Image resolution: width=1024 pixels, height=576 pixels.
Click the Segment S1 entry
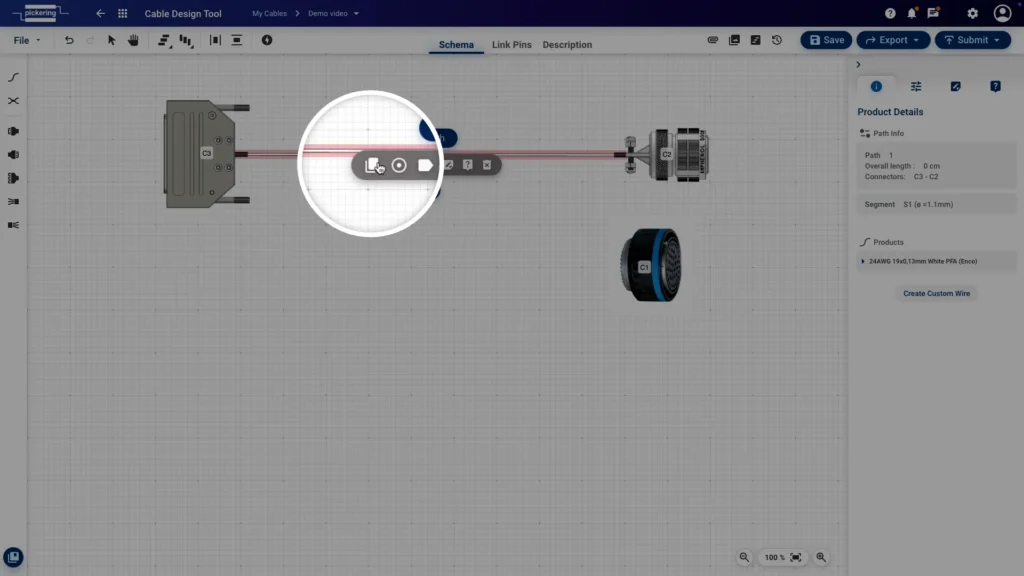936,204
